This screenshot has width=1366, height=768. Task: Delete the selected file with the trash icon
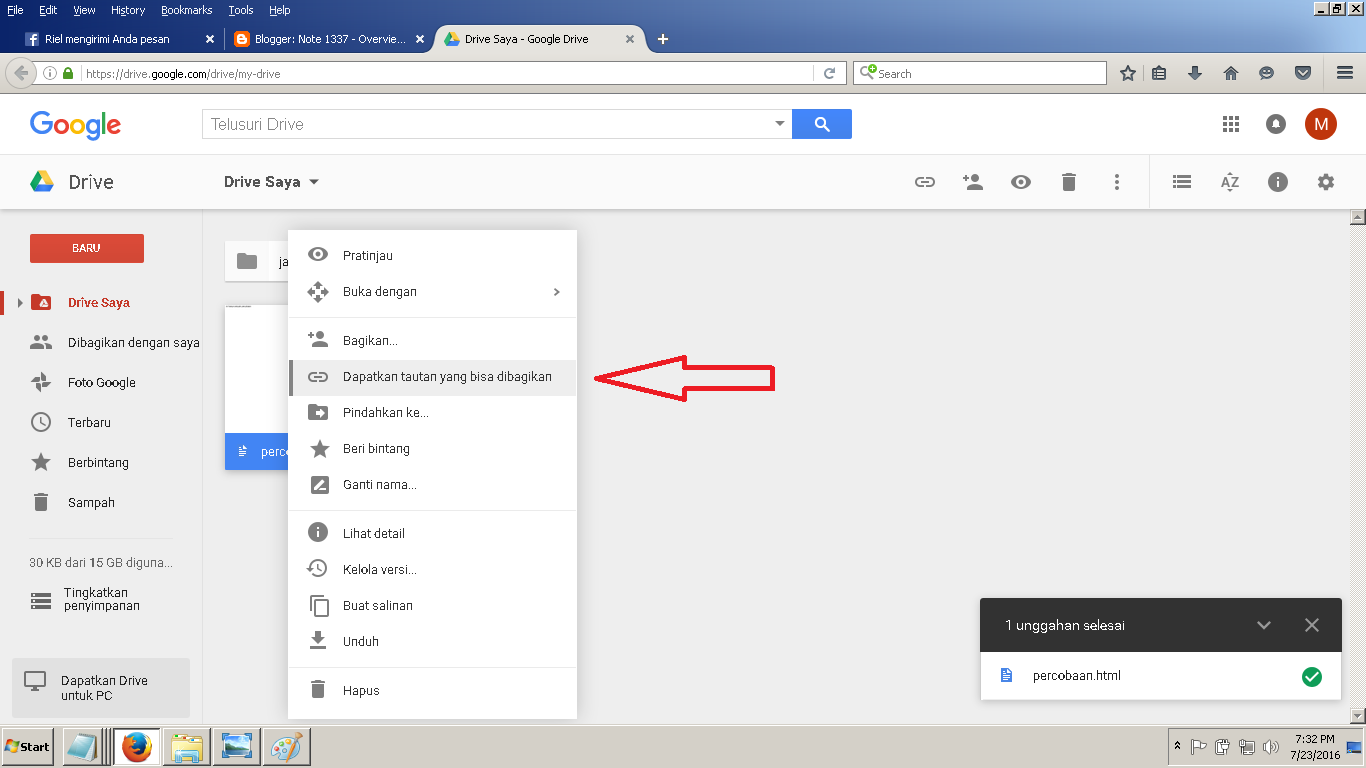[x=1068, y=182]
